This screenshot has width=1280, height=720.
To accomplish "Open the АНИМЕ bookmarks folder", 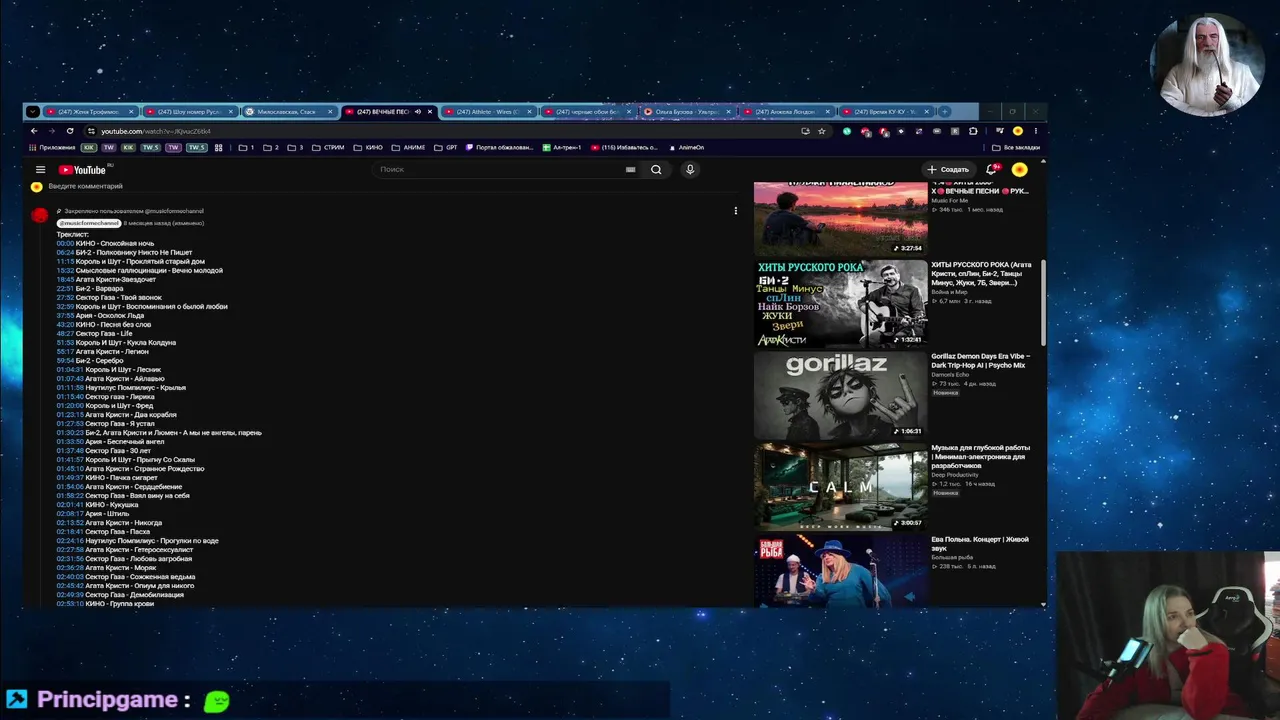I will pos(409,148).
